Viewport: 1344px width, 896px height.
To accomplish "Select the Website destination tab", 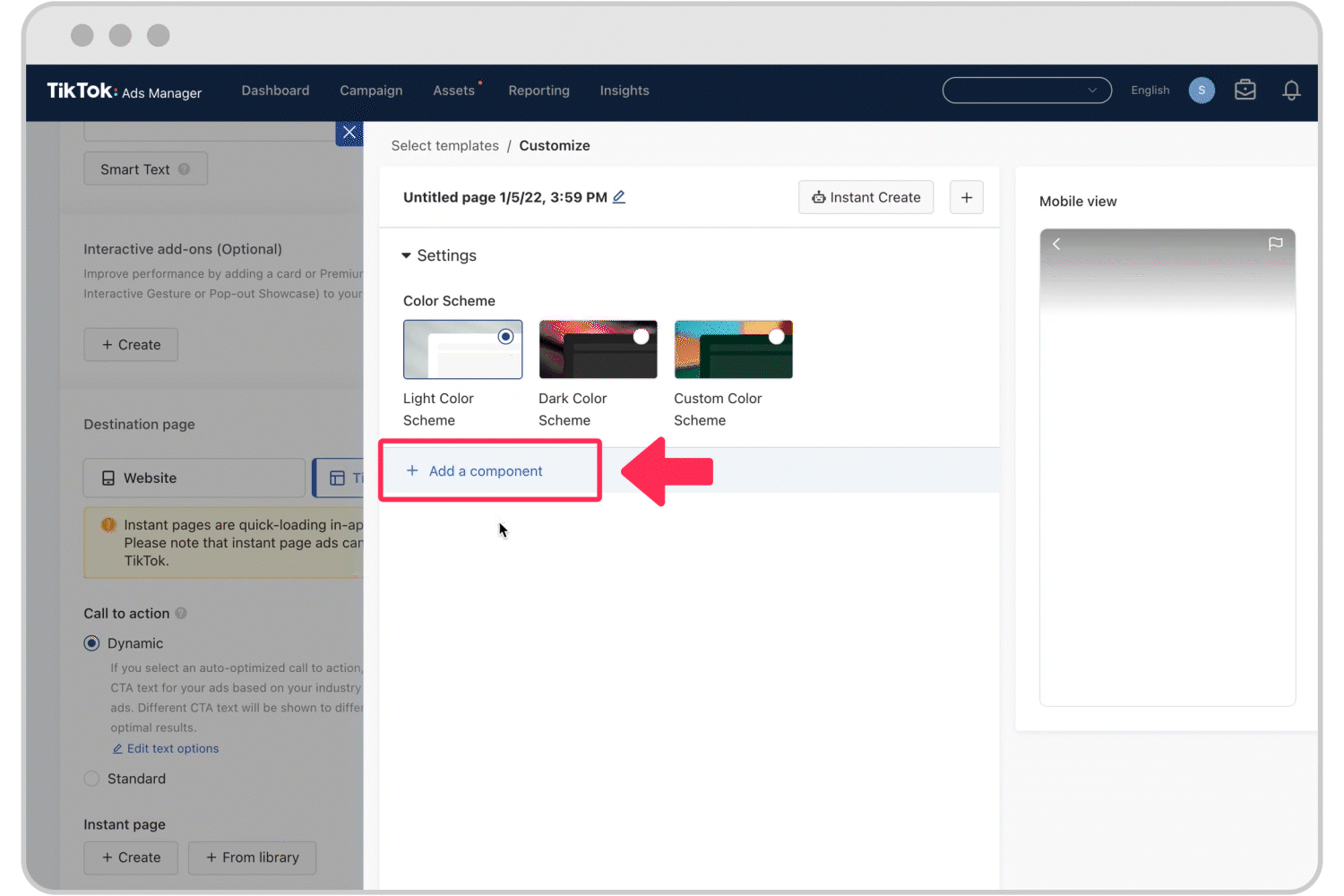I will click(x=194, y=478).
